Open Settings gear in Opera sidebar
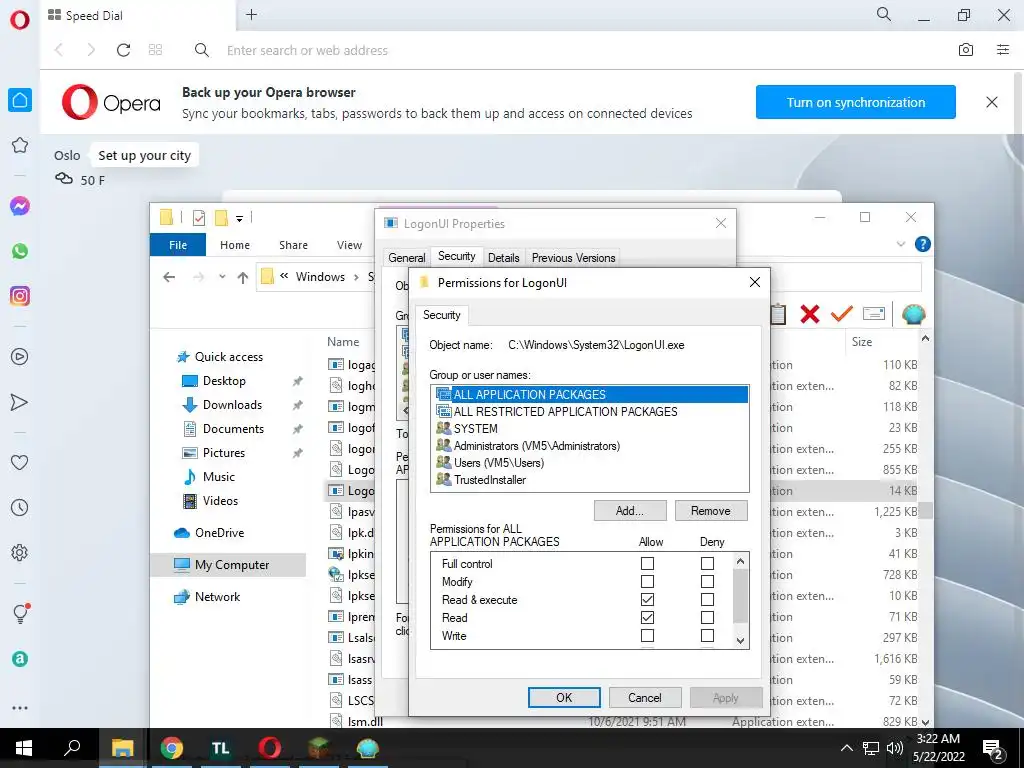The image size is (1024, 768). click(20, 552)
